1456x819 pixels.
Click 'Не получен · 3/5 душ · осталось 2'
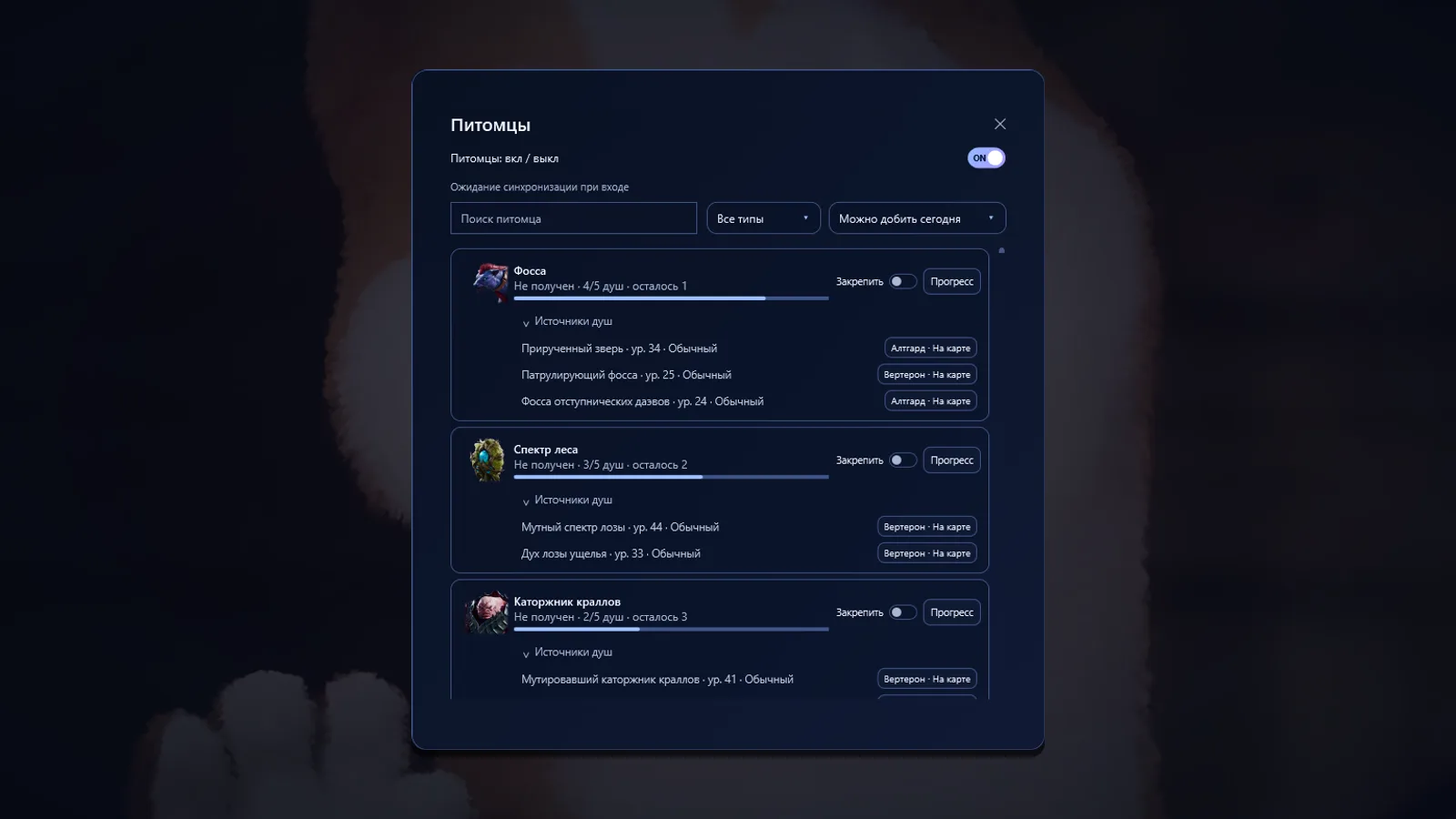point(601,464)
